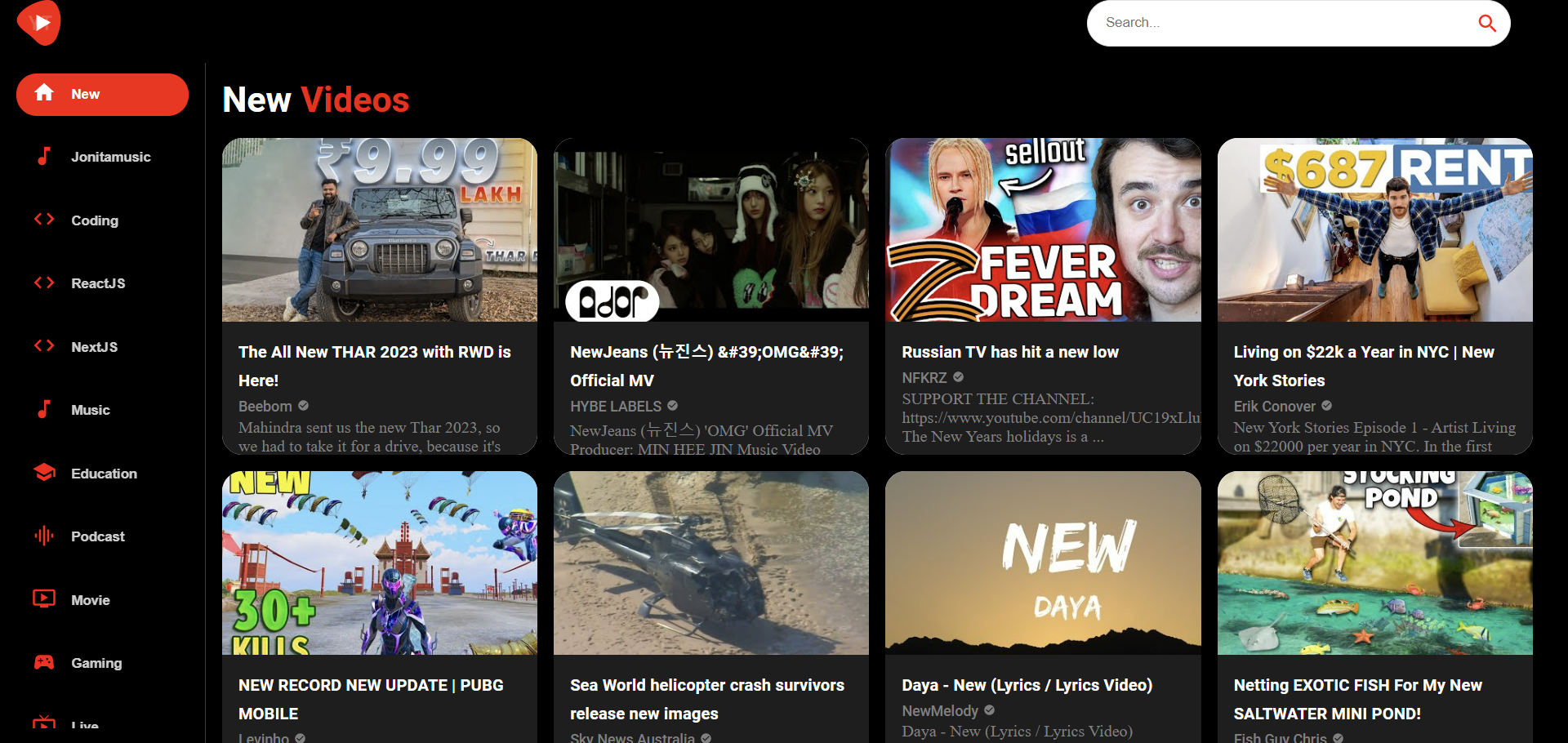Click verified badge next to Beebom
This screenshot has width=1568, height=743.
coord(304,406)
